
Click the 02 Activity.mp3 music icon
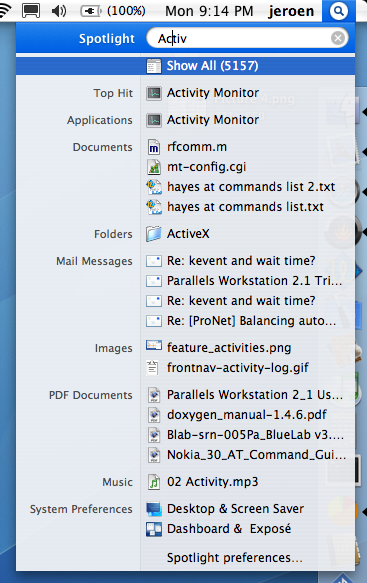click(154, 482)
